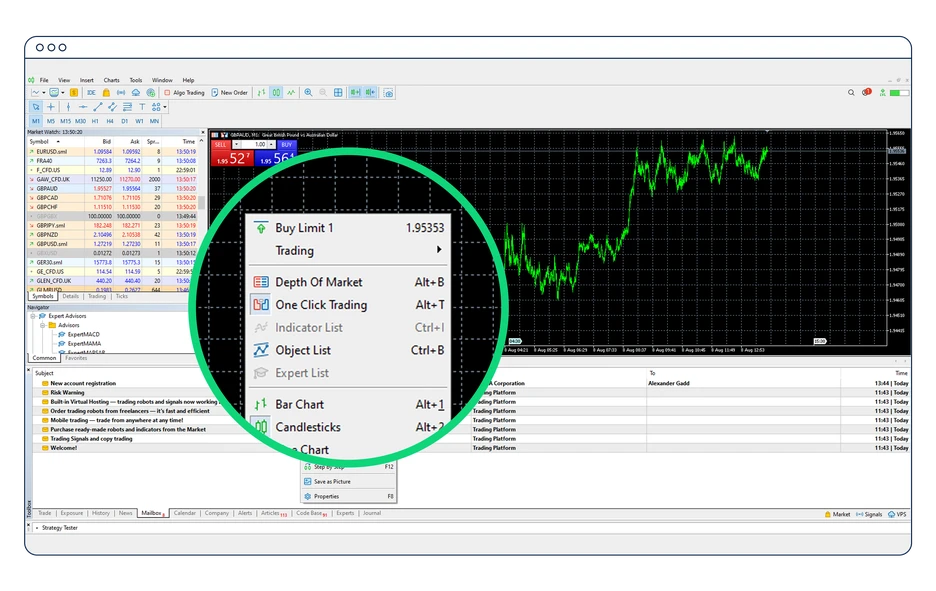Collapse the Advisors folder node

42,325
